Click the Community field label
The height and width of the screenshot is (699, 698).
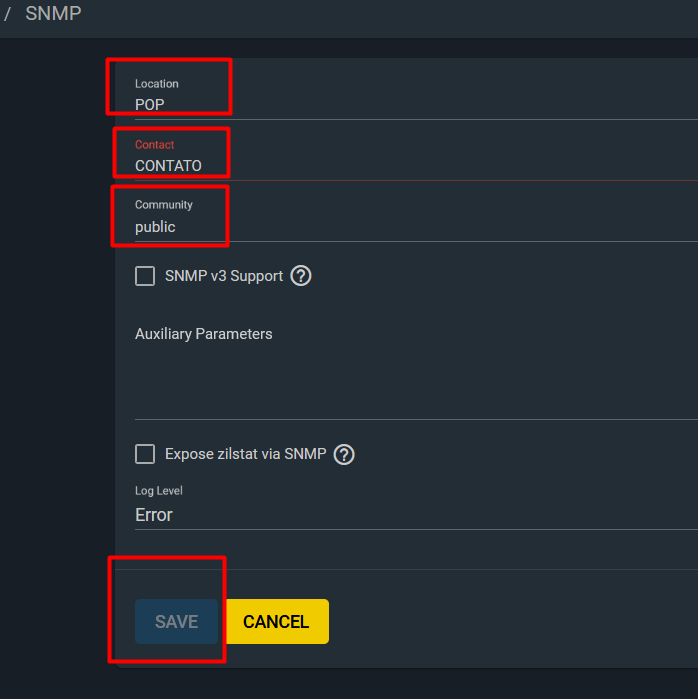click(164, 205)
